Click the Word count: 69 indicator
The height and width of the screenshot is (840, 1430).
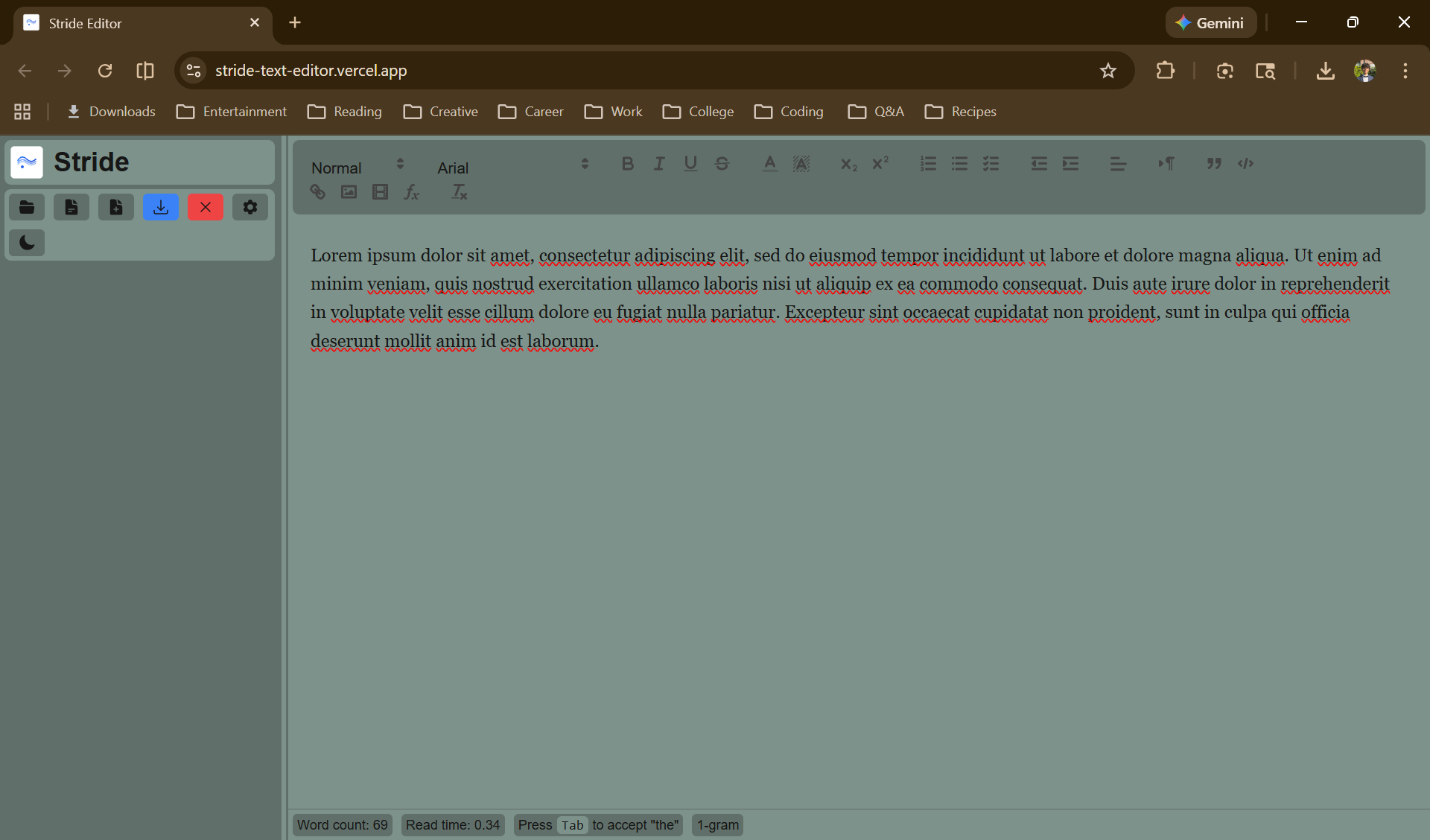[x=343, y=825]
